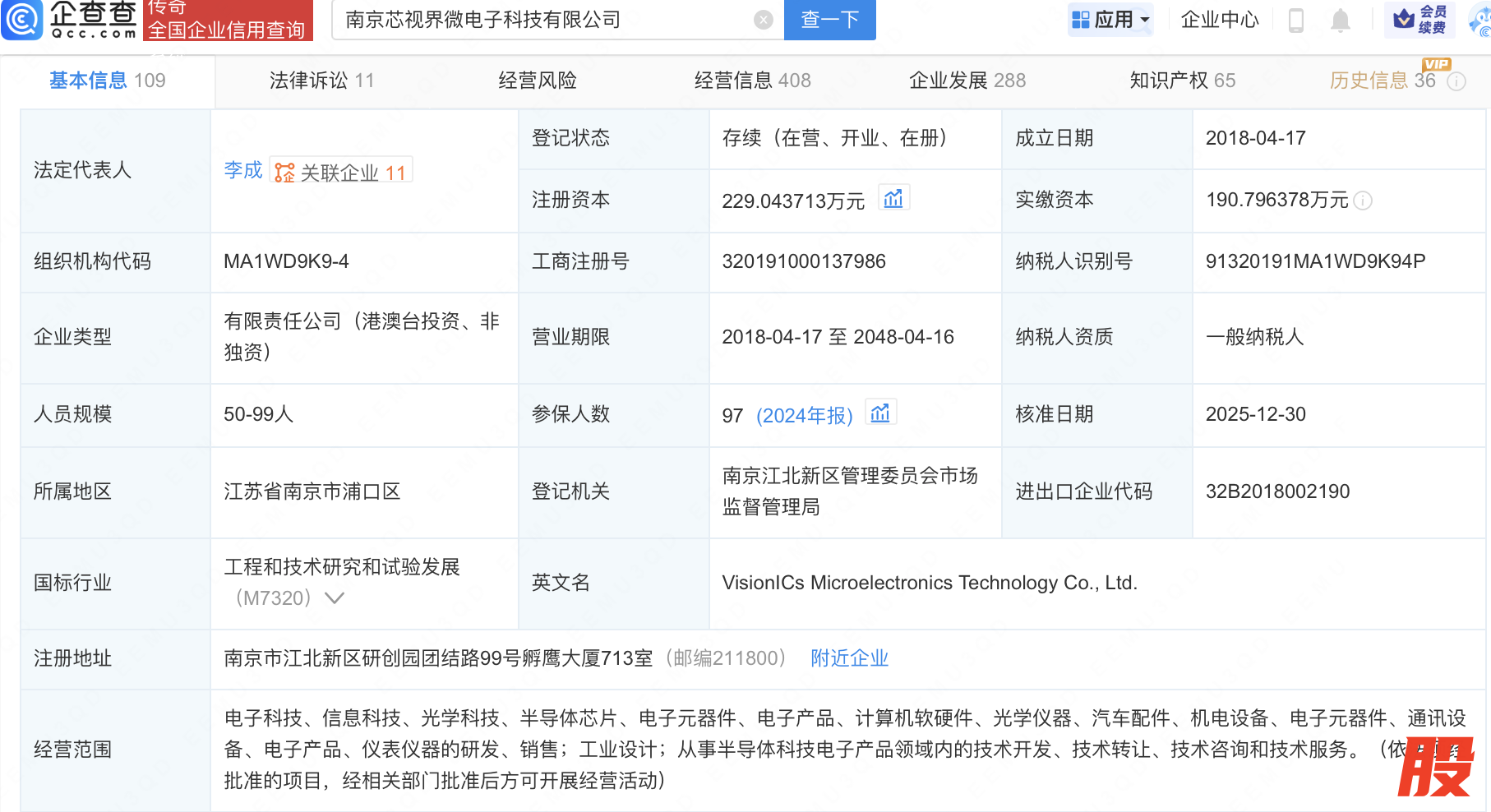Screen dimensions: 1491x812
Task: Open notifications bell icon
Action: [x=1340, y=20]
